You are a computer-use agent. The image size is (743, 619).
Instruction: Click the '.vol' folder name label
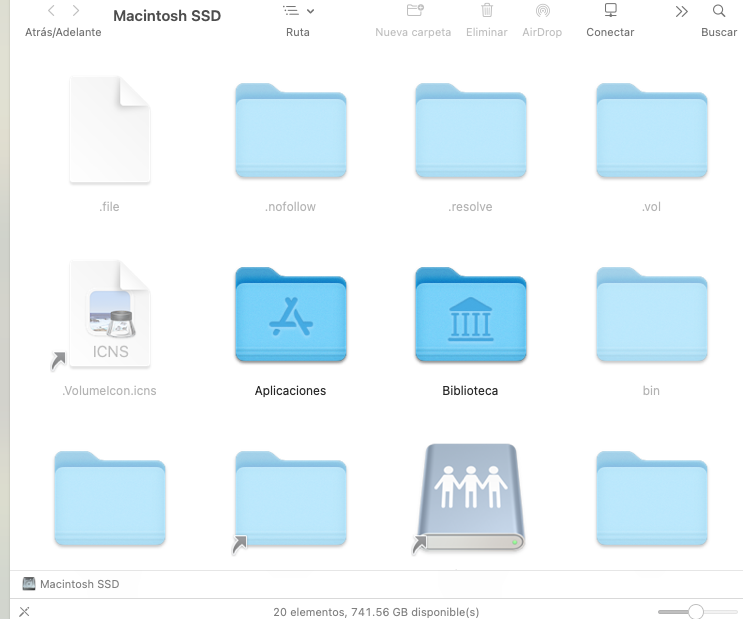[652, 207]
